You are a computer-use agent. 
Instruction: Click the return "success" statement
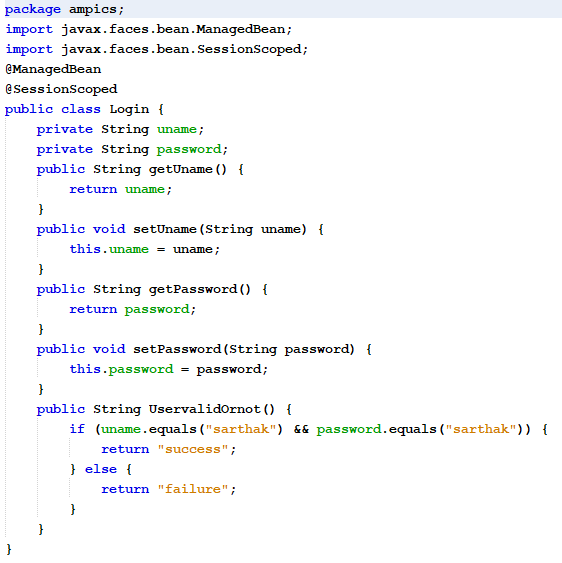click(168, 449)
